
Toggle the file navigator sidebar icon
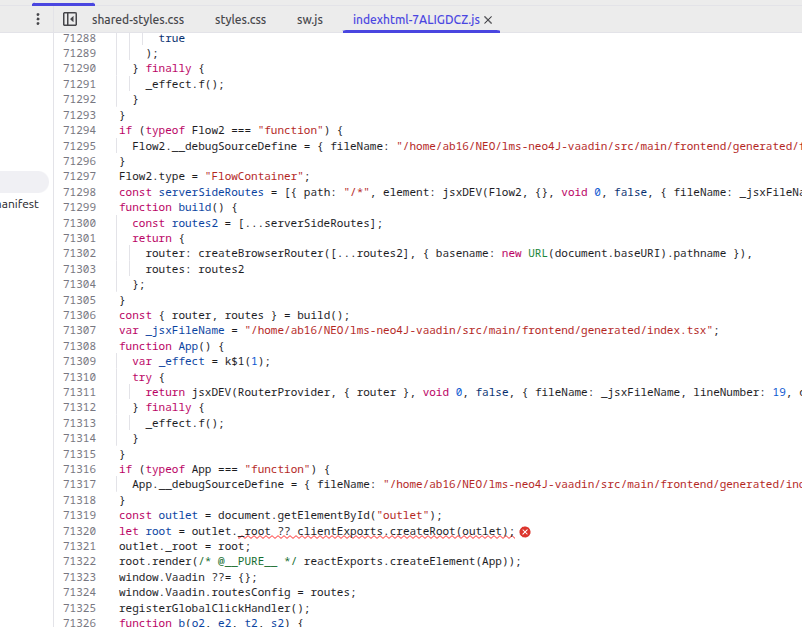pyautogui.click(x=70, y=19)
